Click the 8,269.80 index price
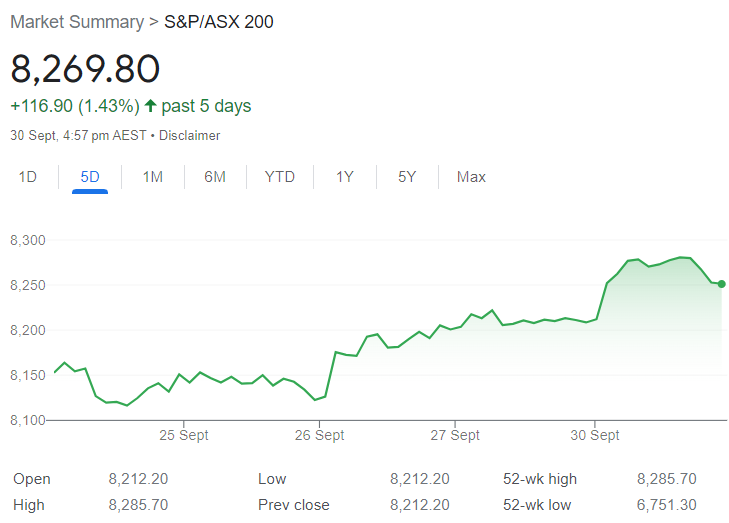This screenshot has width=729, height=523. pos(85,69)
